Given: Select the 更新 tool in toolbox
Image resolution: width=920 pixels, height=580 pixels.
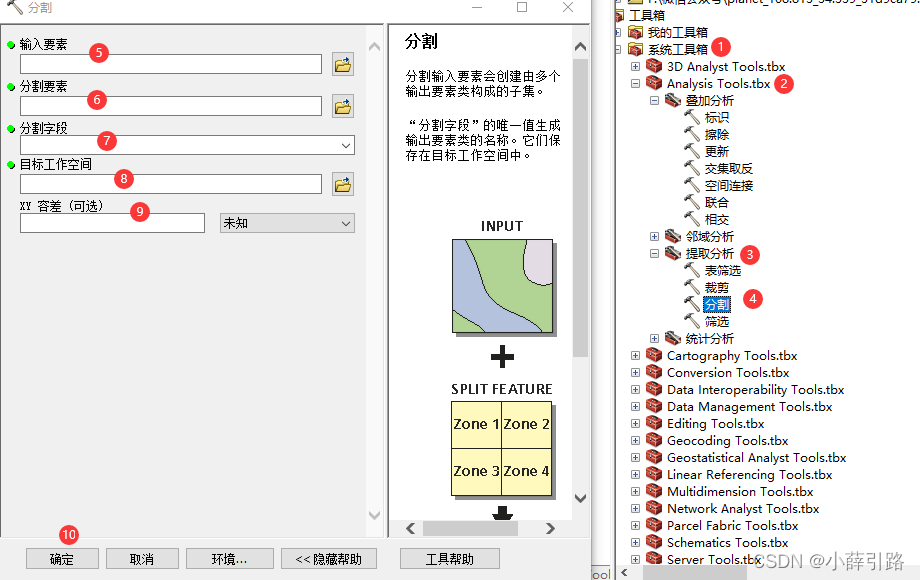Looking at the screenshot, I should point(716,152).
